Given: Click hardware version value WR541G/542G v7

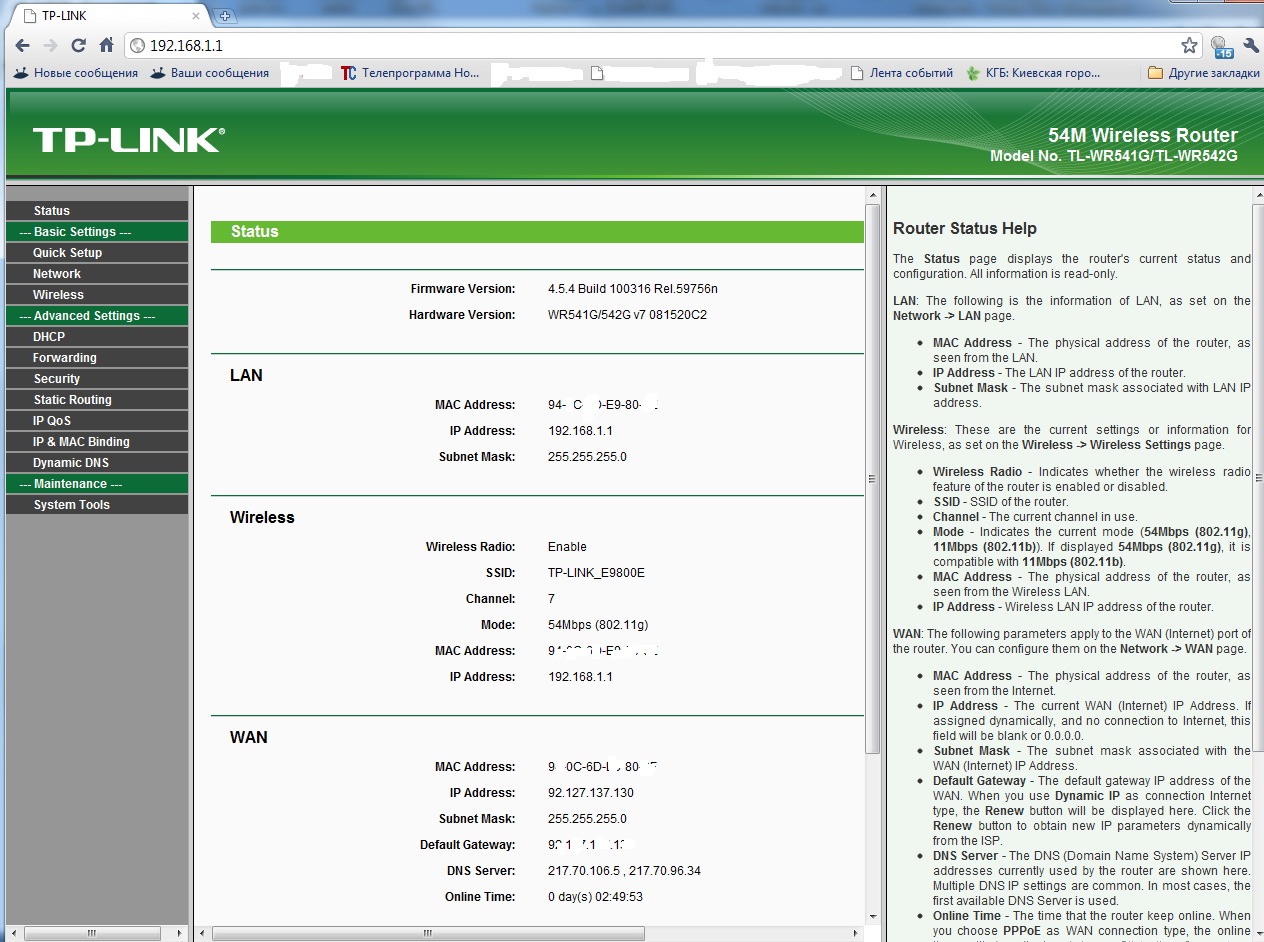Looking at the screenshot, I should tap(627, 315).
